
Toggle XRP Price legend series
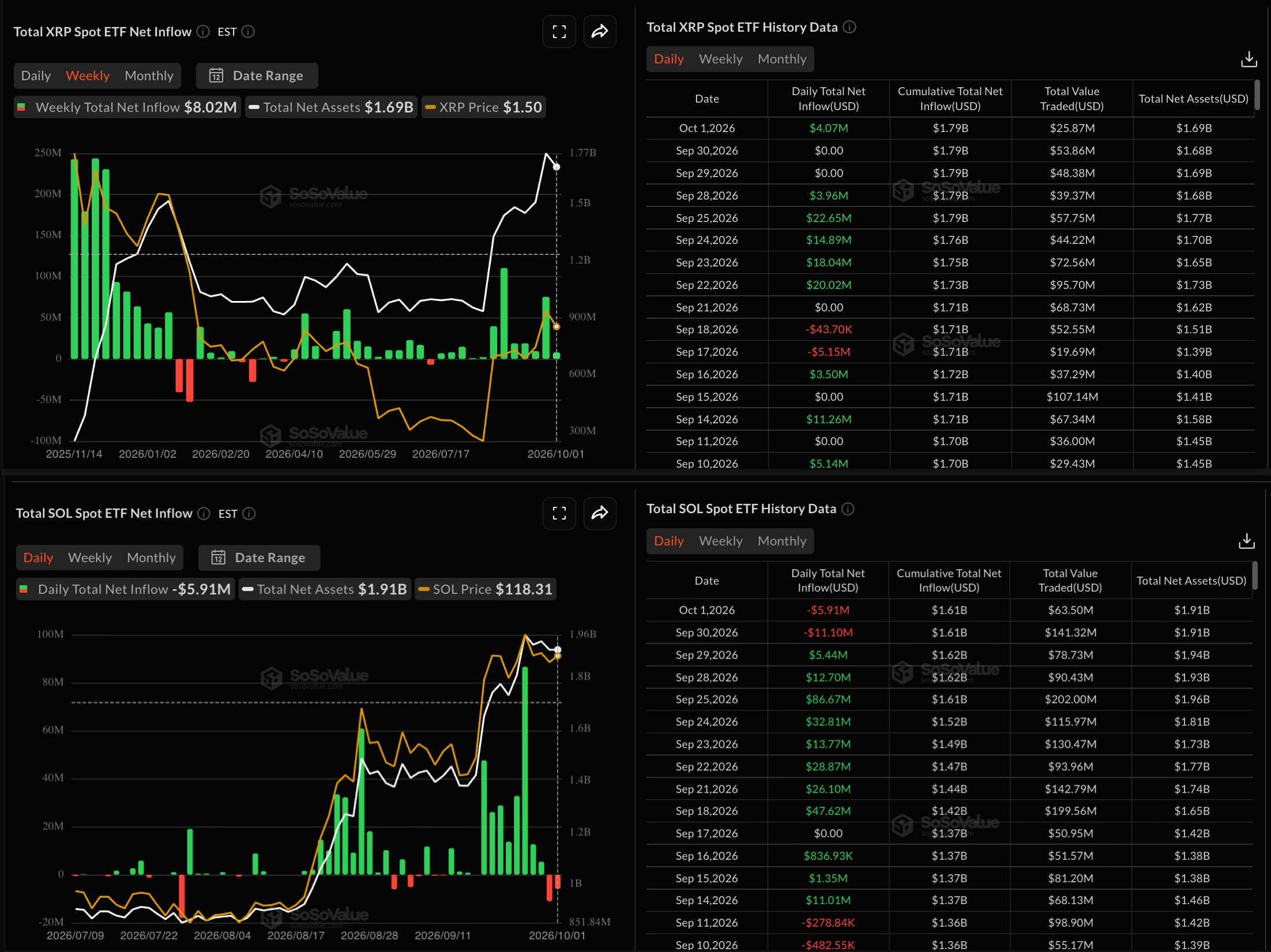(x=483, y=107)
